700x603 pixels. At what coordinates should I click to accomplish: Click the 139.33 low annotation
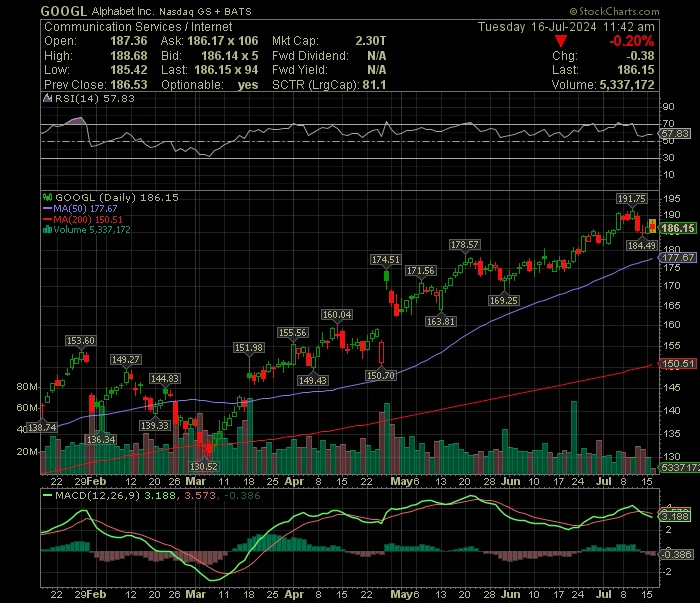point(154,425)
